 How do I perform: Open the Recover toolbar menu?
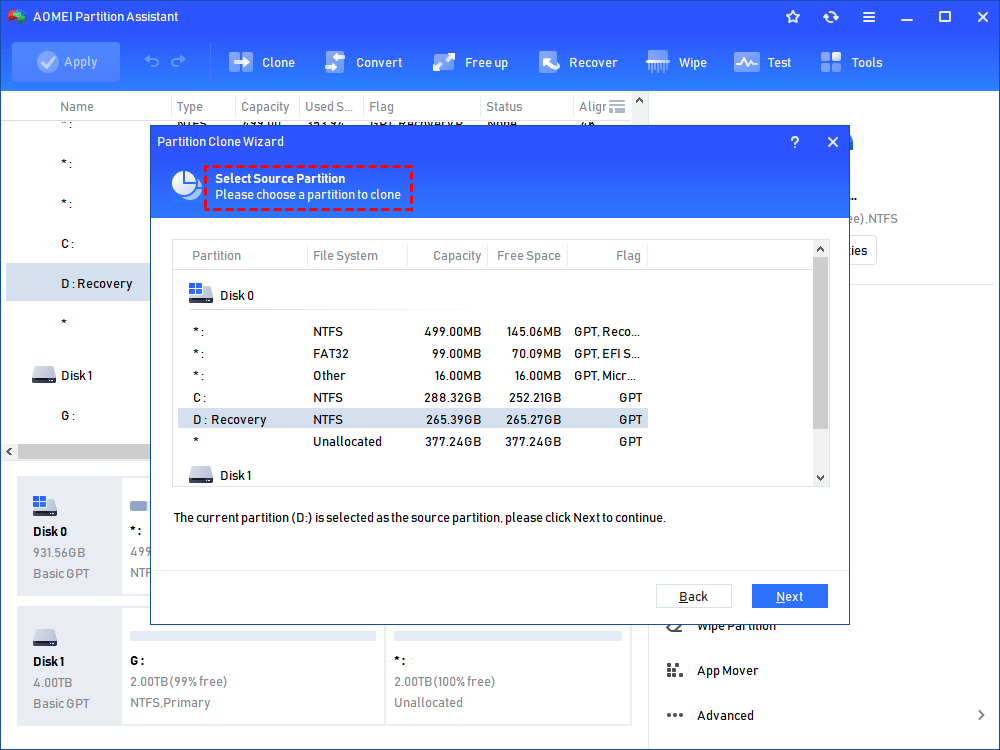click(x=578, y=62)
